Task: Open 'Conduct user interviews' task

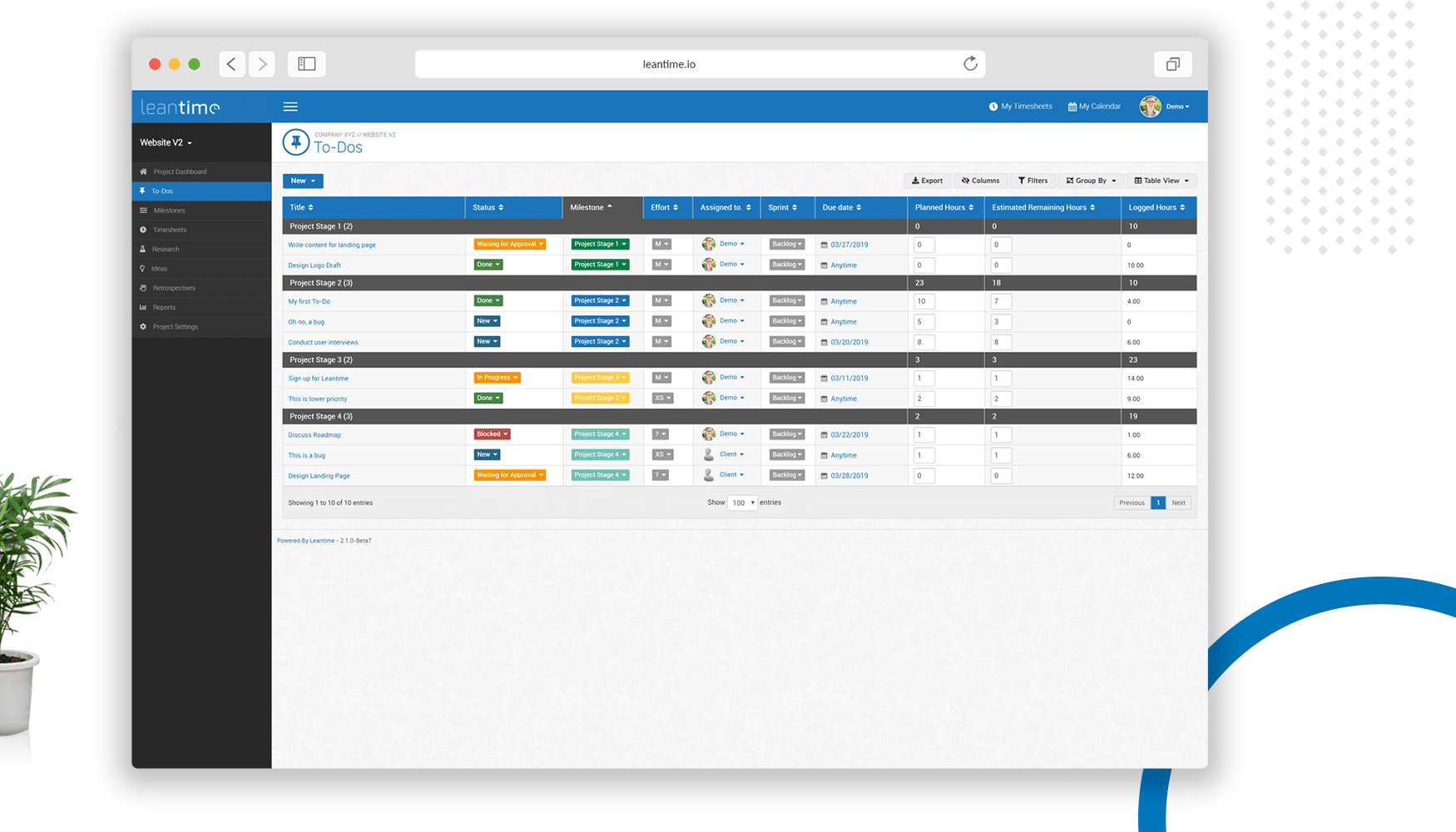Action: (x=323, y=342)
